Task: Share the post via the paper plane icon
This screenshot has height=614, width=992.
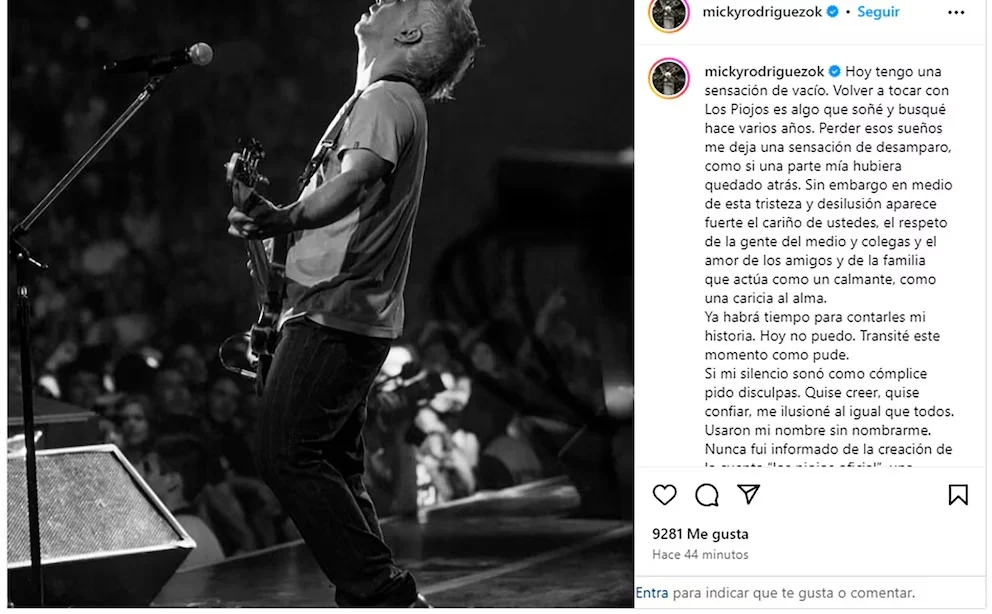Action: tap(748, 494)
